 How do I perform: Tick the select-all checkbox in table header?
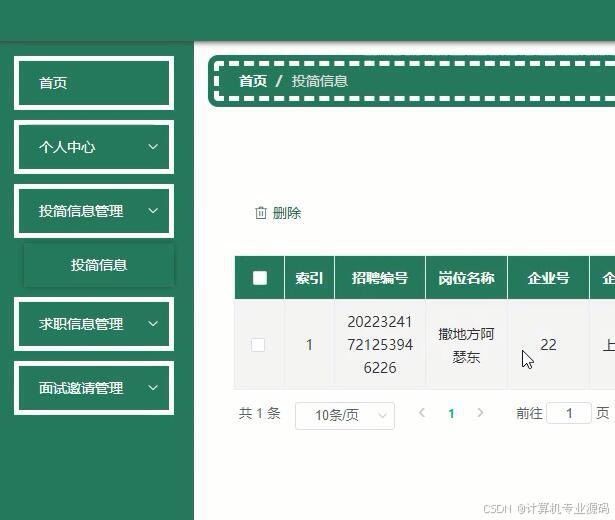pyautogui.click(x=260, y=278)
